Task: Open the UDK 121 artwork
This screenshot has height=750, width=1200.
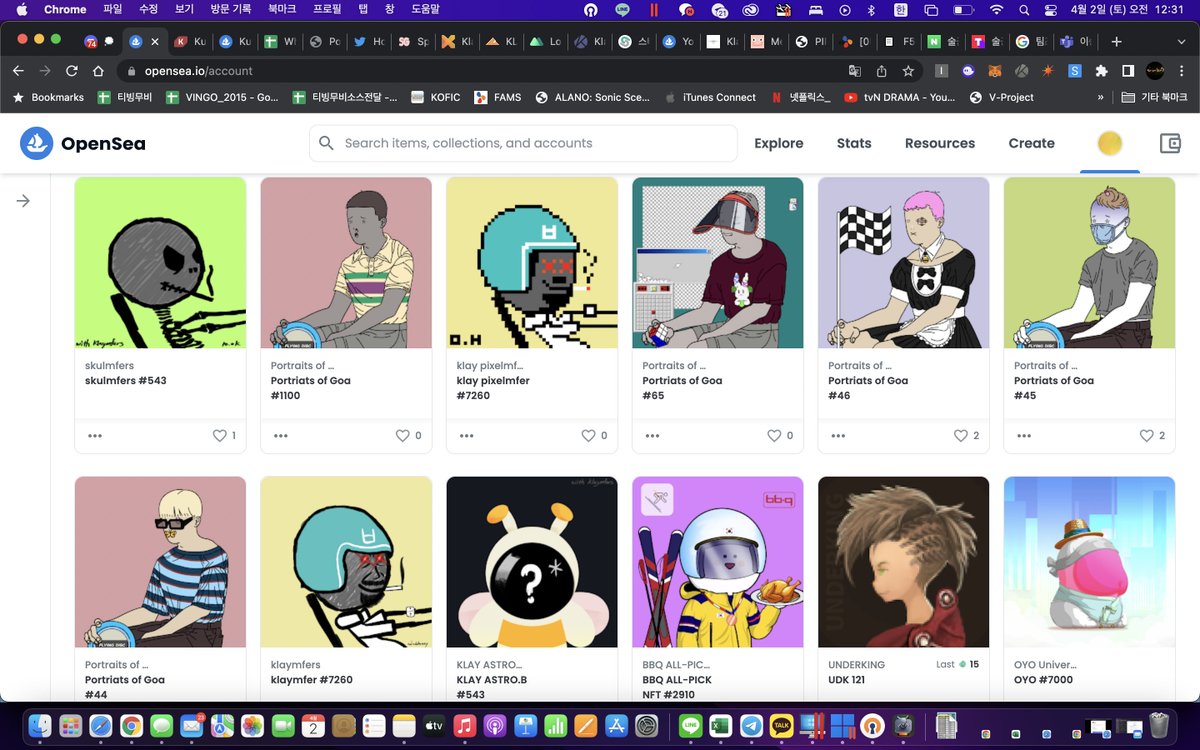Action: (x=904, y=562)
